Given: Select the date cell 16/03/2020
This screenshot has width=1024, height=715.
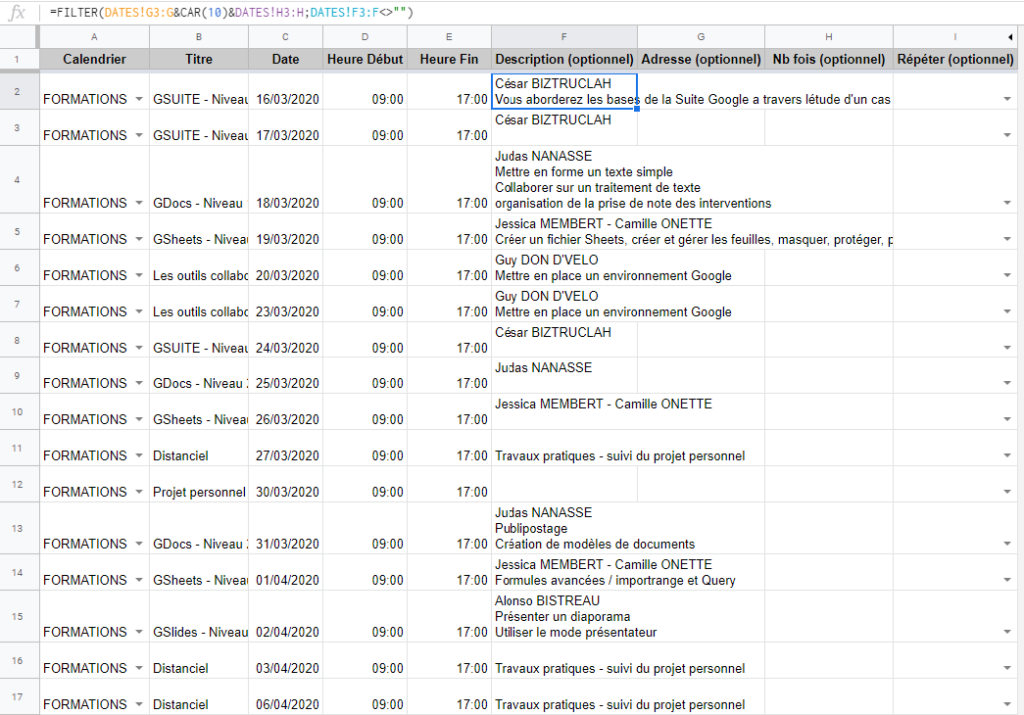Looking at the screenshot, I should pyautogui.click(x=285, y=91).
